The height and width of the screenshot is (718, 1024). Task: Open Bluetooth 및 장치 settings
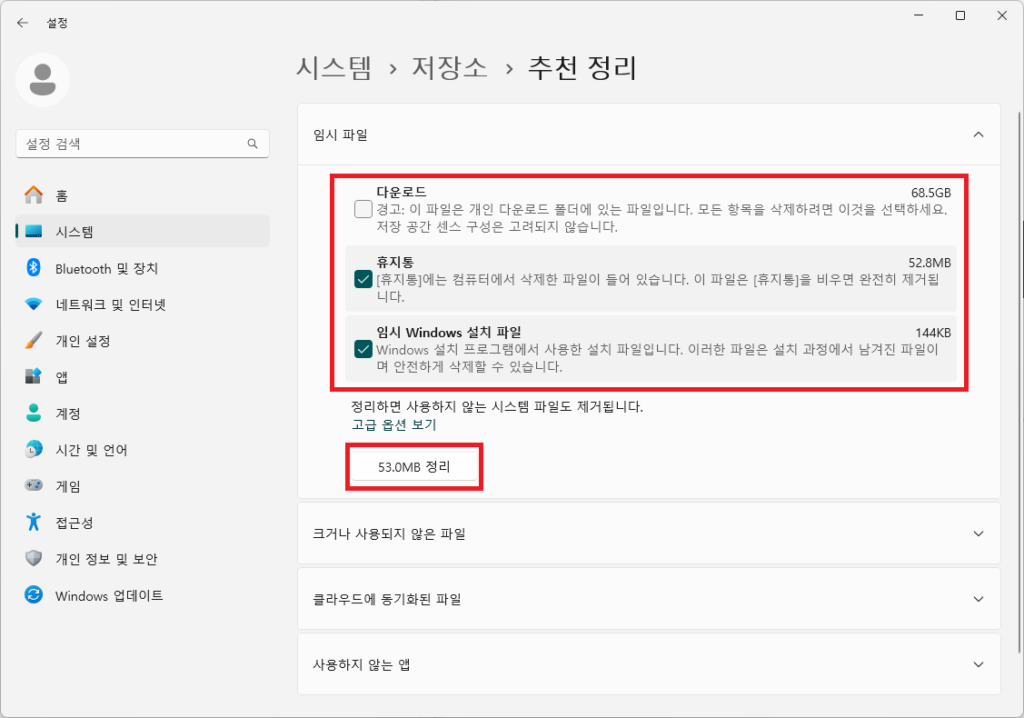[142, 268]
